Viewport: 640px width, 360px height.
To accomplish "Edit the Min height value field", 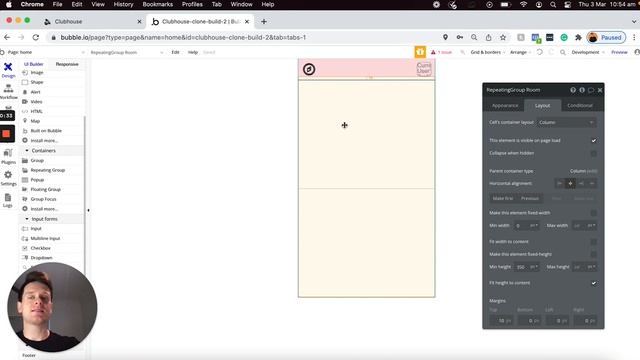I will tap(521, 267).
